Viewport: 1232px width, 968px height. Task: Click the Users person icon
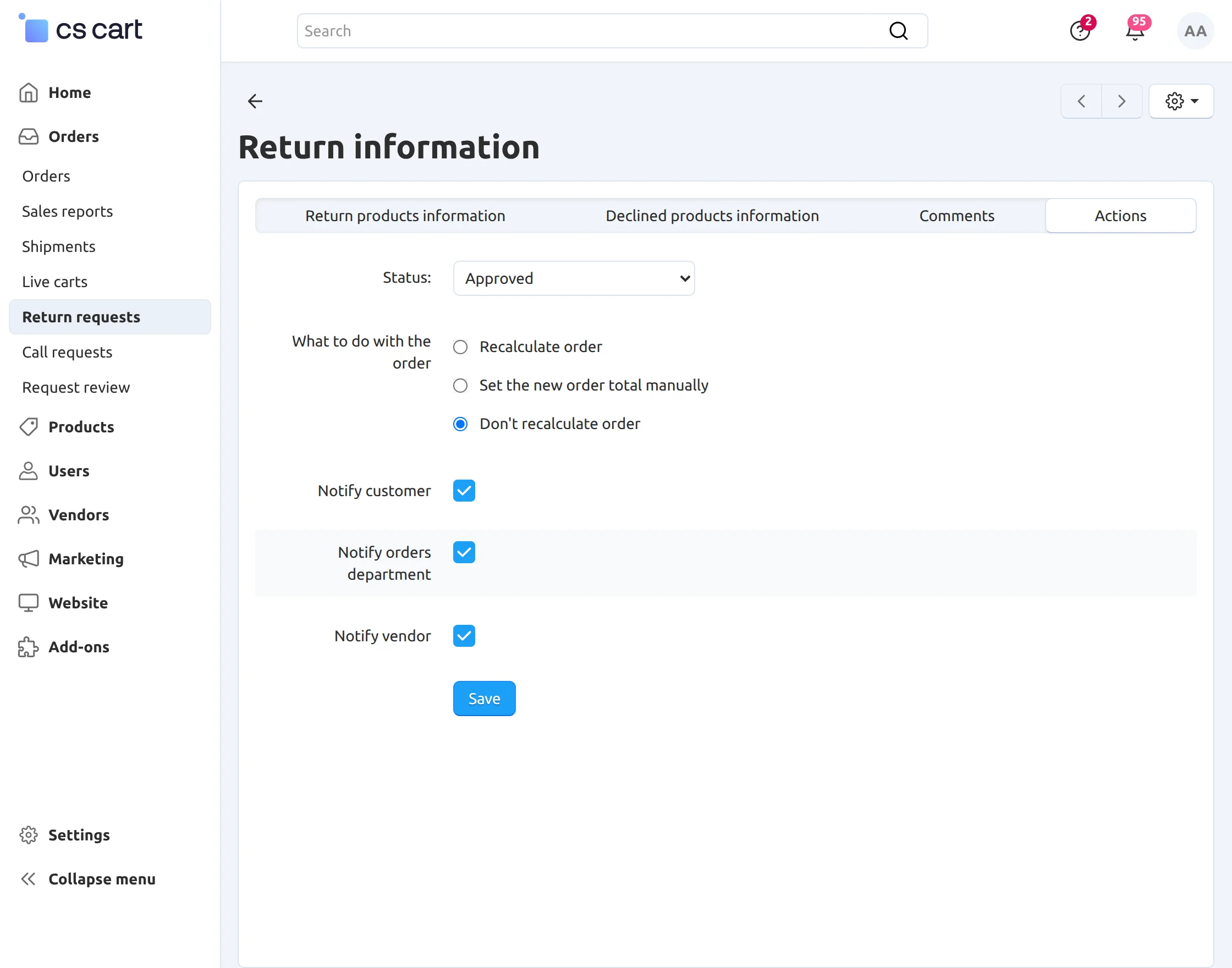29,470
